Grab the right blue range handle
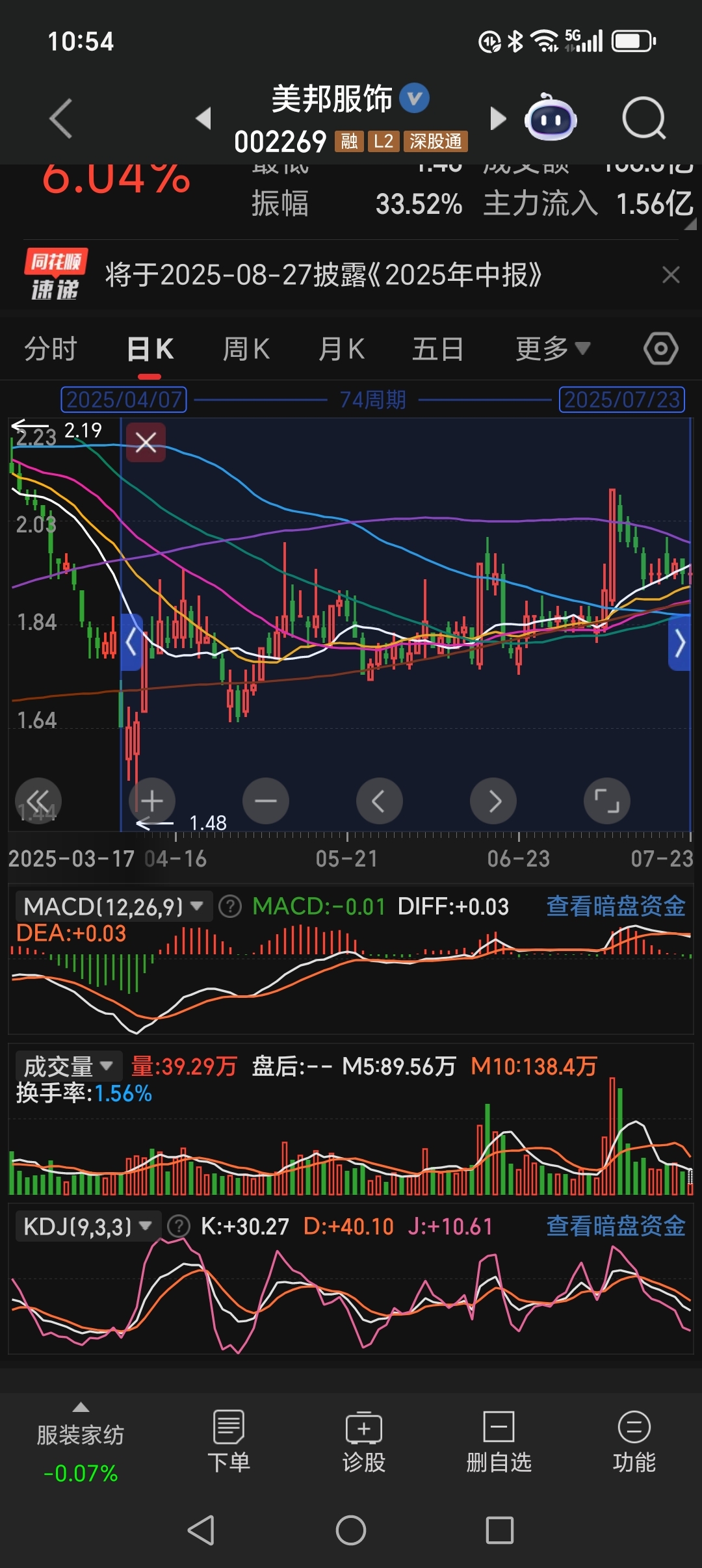702x1568 pixels. [679, 642]
